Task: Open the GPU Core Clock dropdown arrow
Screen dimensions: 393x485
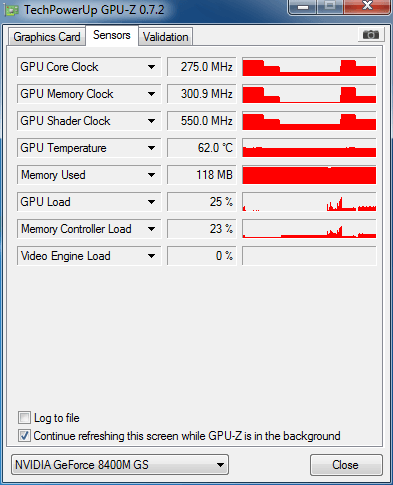Action: (151, 67)
